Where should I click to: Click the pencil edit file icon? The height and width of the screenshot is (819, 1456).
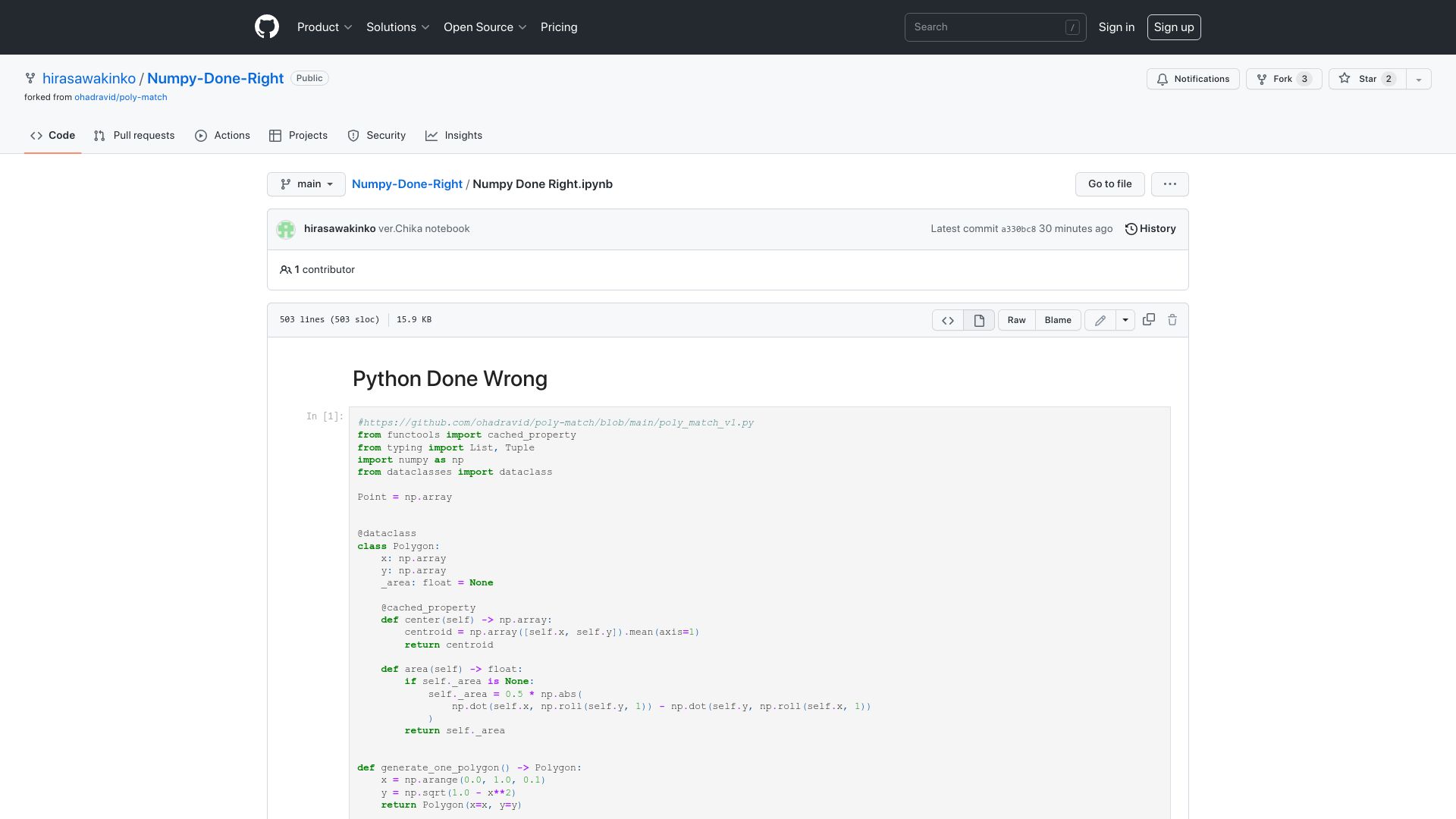click(x=1100, y=320)
